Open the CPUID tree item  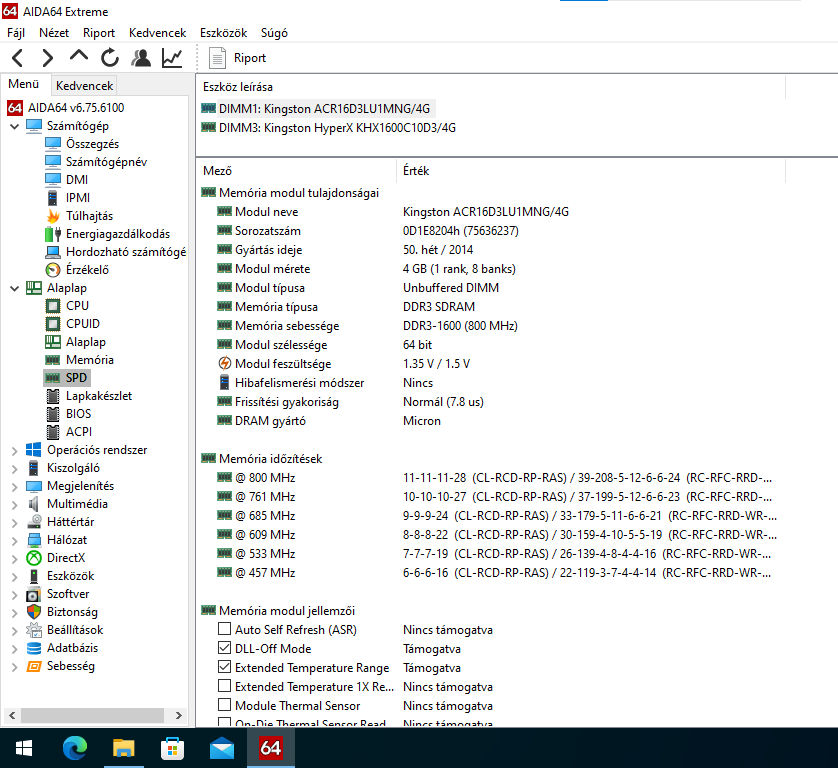[83, 324]
